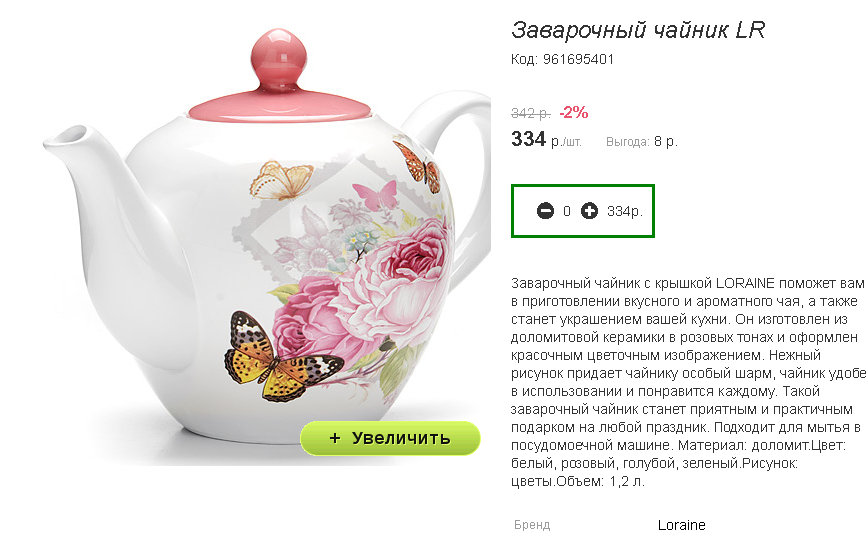The width and height of the screenshot is (868, 550).
Task: Click the crossed-out old price 342 р.
Action: pyautogui.click(x=530, y=113)
